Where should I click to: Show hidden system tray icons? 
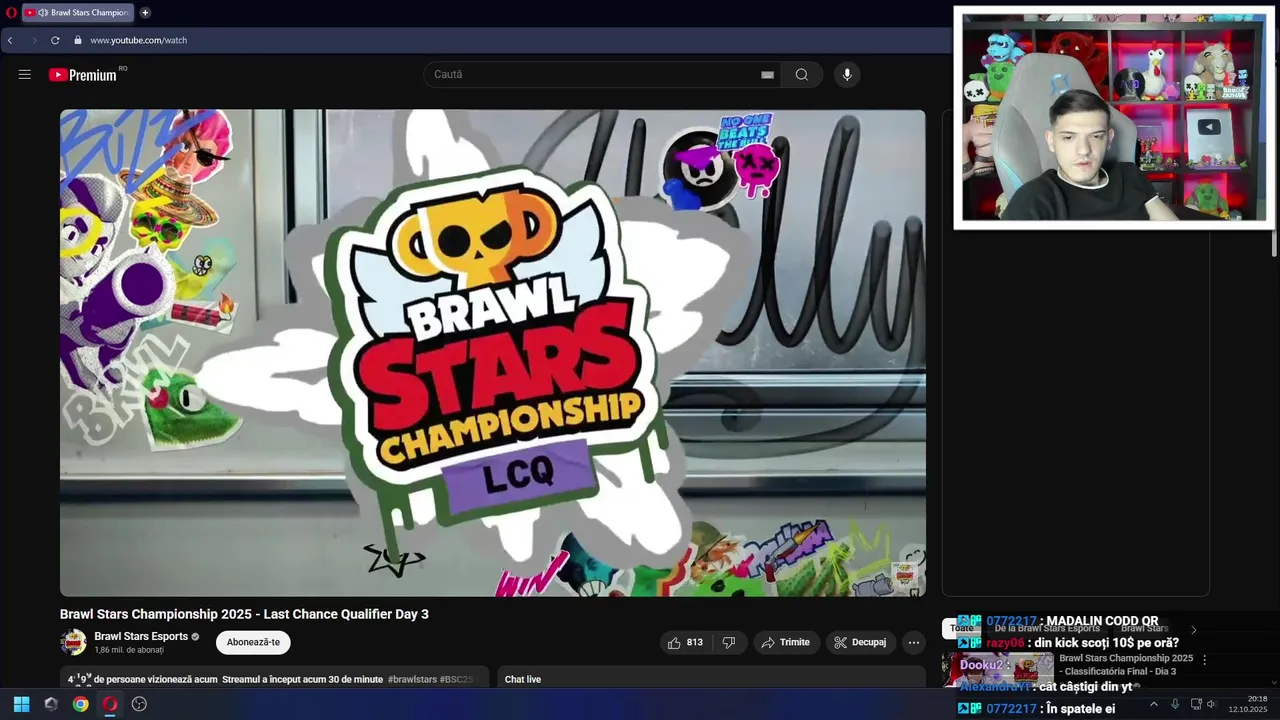click(1153, 704)
